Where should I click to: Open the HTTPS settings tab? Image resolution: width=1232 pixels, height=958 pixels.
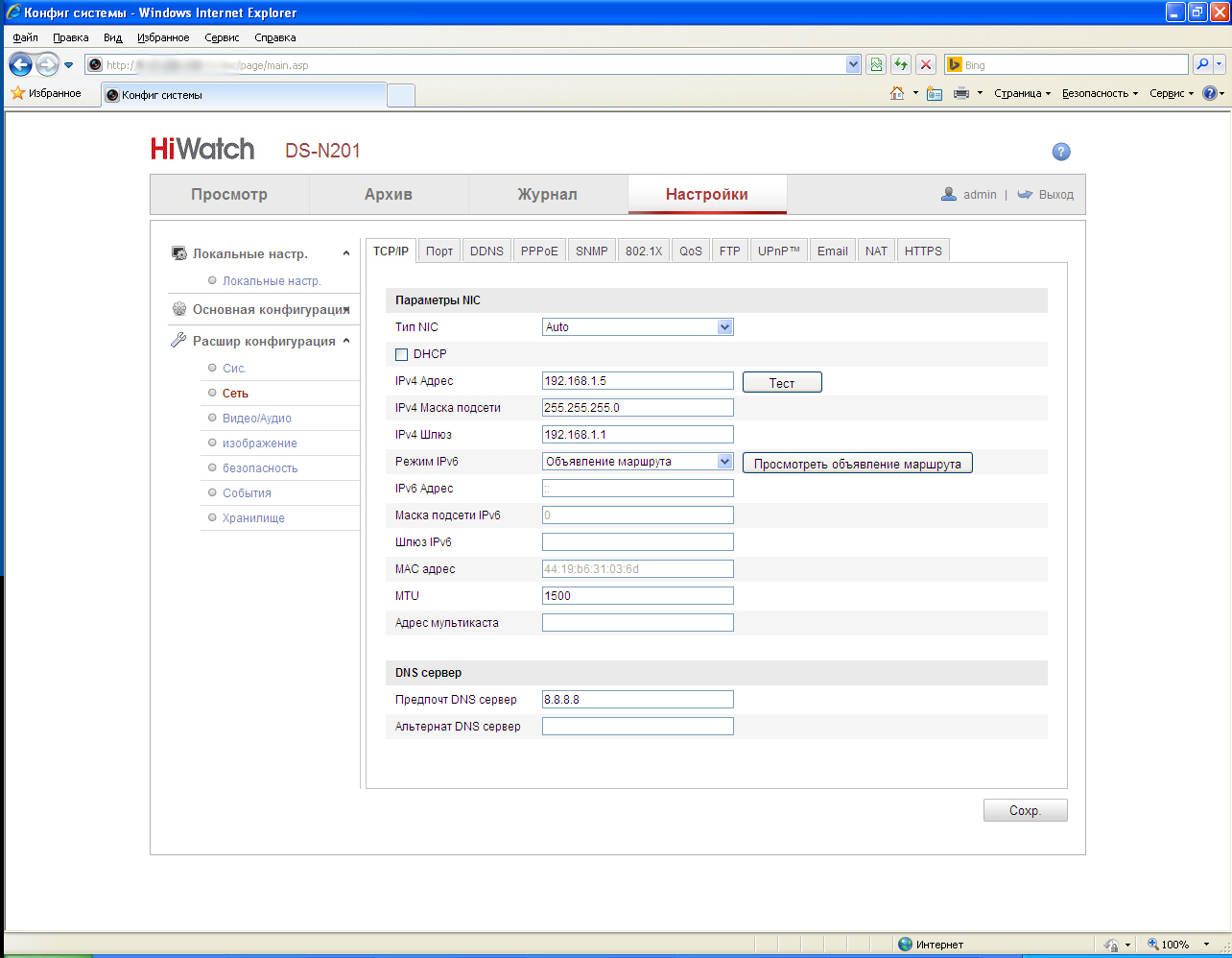pyautogui.click(x=923, y=251)
